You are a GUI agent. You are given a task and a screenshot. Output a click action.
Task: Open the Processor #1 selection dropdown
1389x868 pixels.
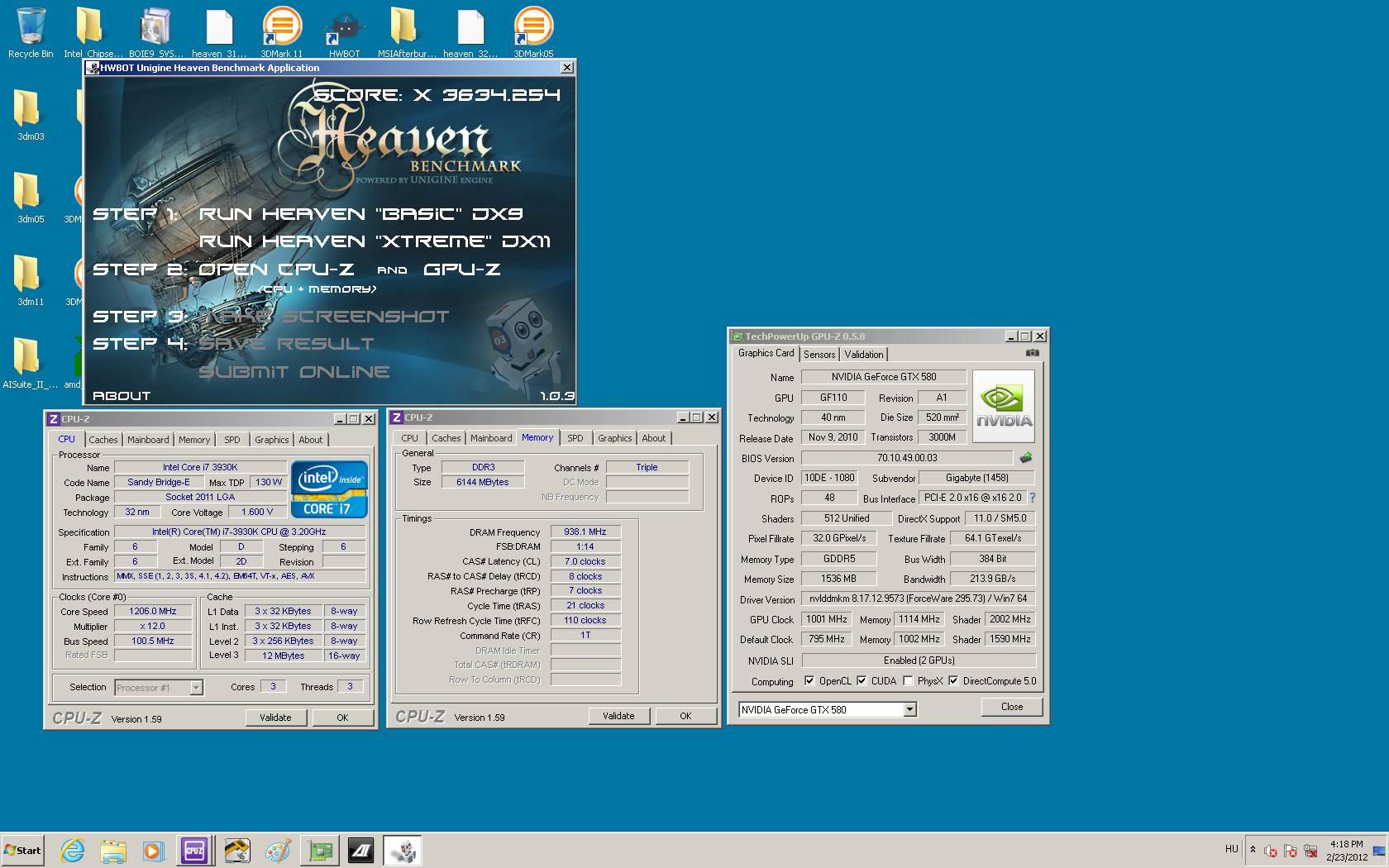click(x=196, y=687)
